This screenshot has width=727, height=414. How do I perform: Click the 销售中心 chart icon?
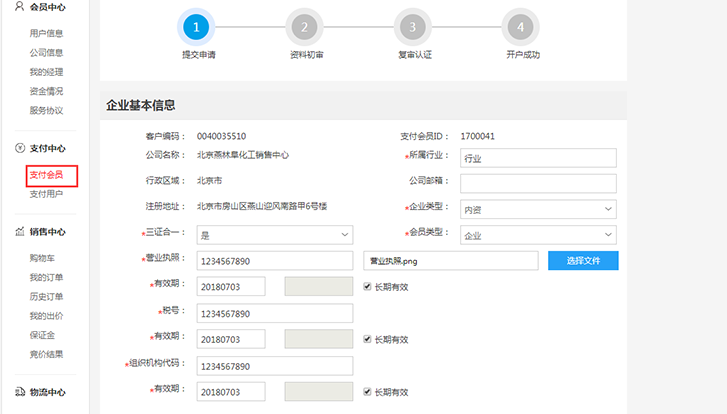(x=20, y=231)
